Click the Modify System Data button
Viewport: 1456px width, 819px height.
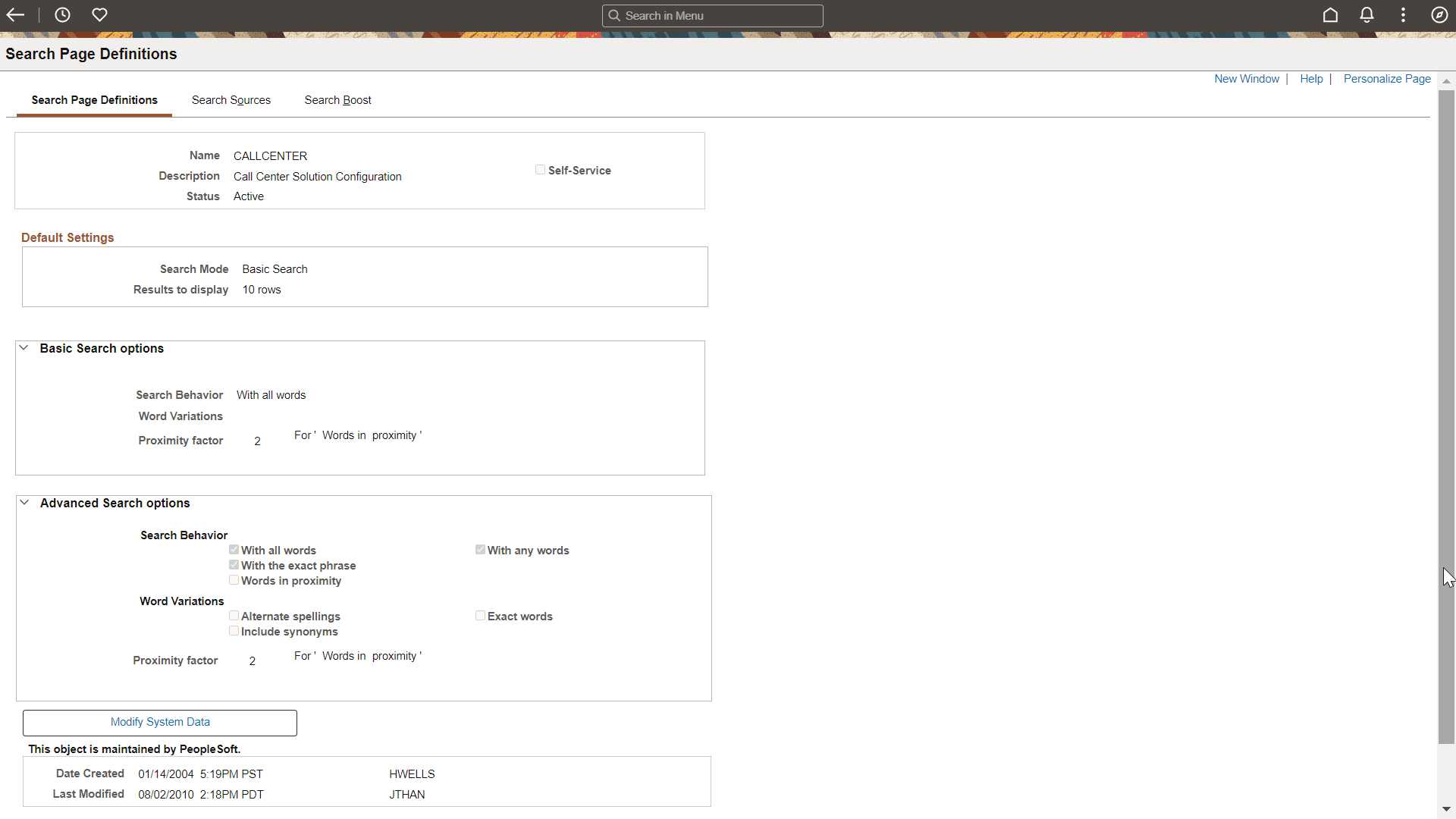[x=159, y=722]
